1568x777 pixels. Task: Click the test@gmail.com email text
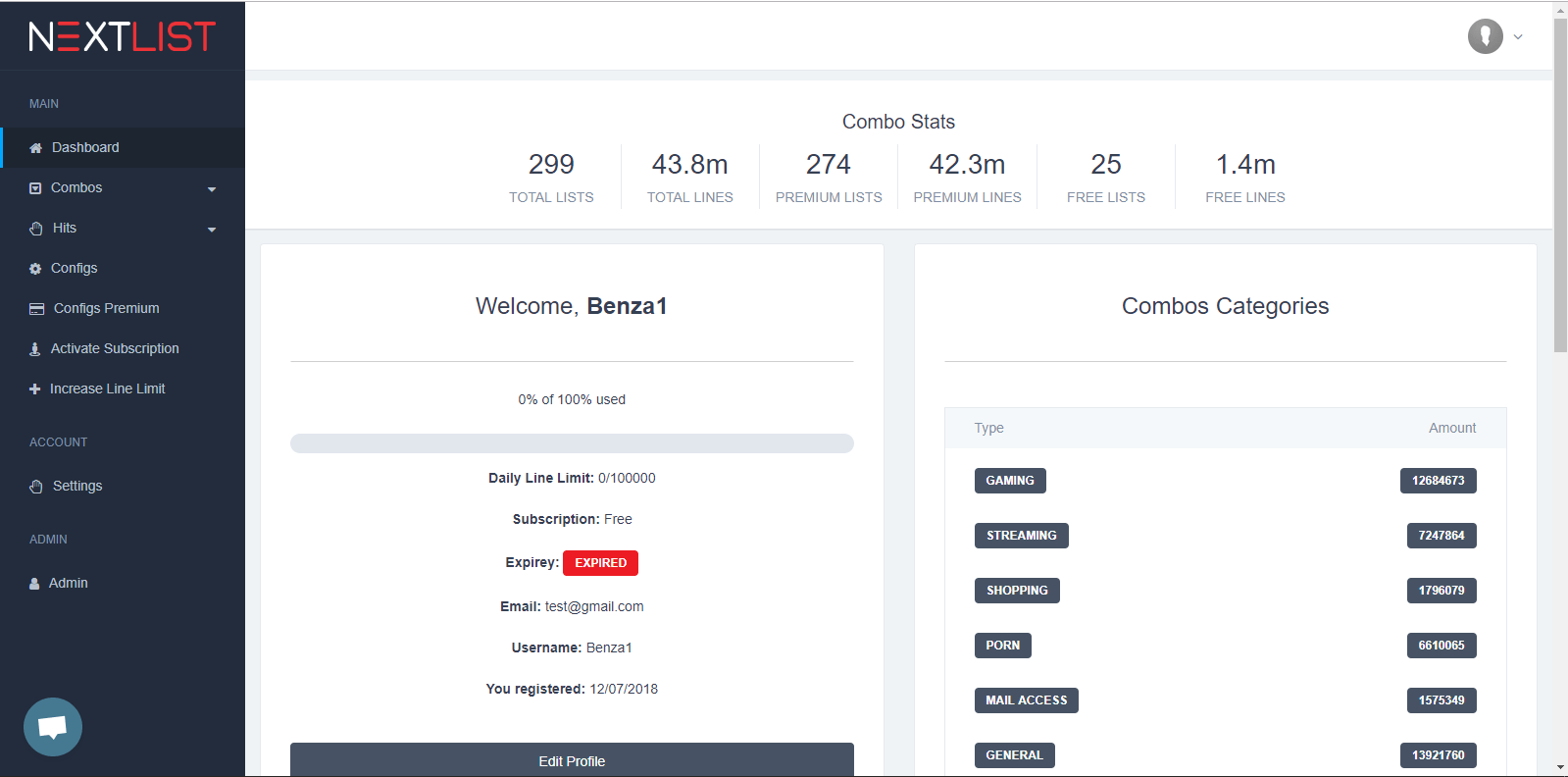[x=594, y=606]
